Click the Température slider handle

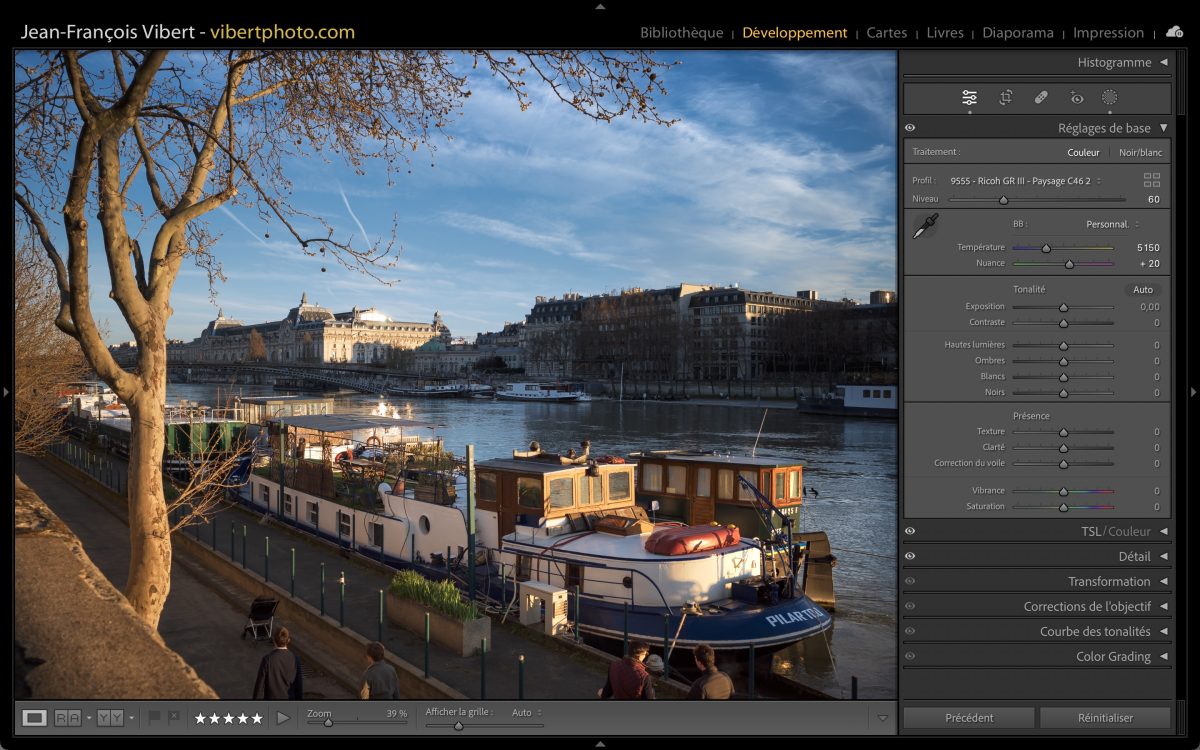click(1046, 248)
